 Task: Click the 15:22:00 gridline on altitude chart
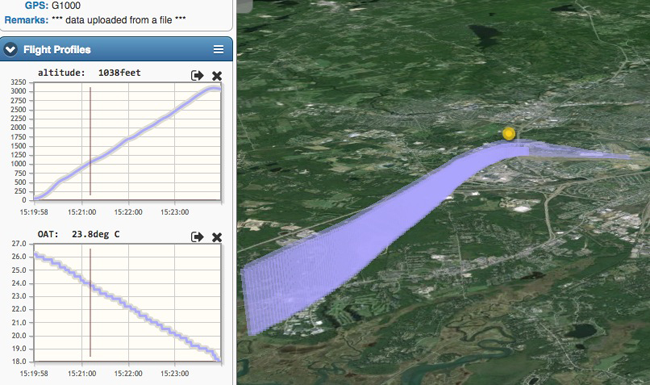128,141
